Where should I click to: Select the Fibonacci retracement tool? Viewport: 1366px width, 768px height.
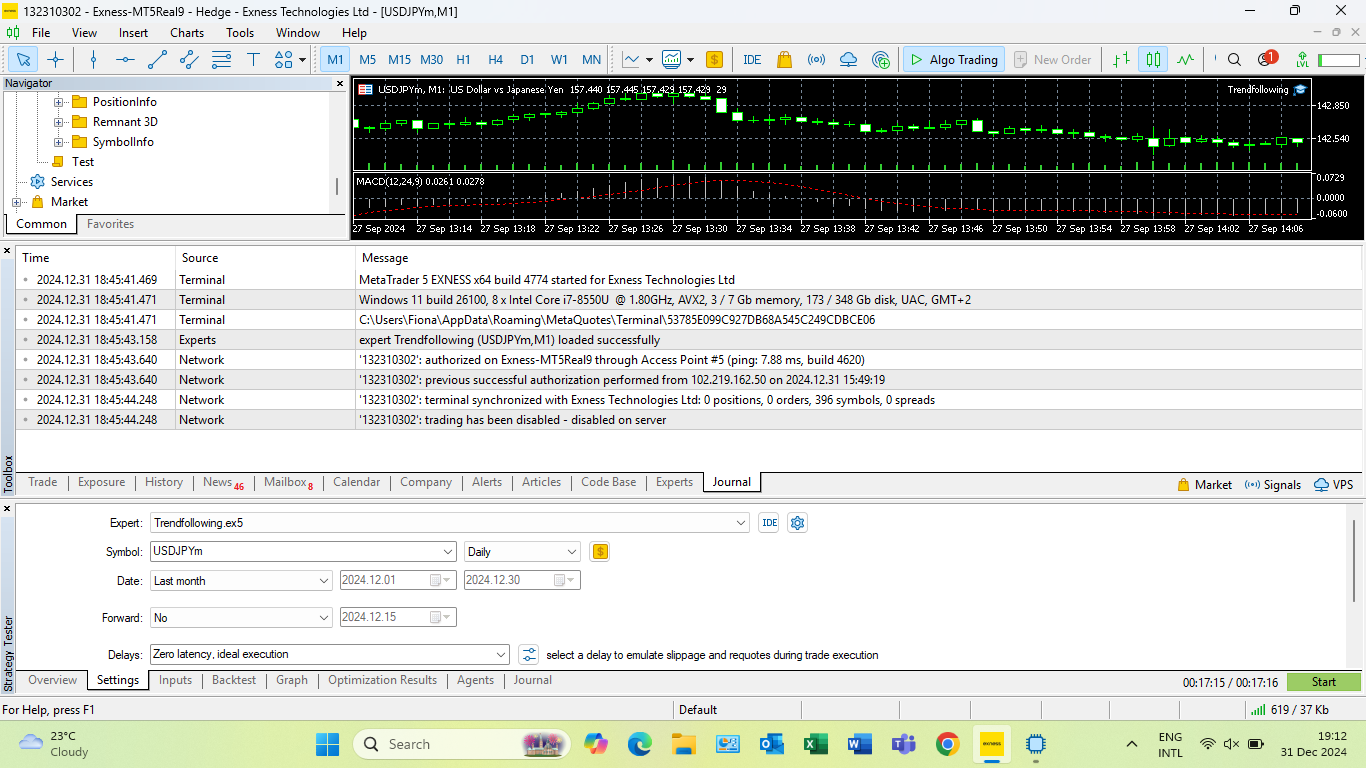coord(221,60)
